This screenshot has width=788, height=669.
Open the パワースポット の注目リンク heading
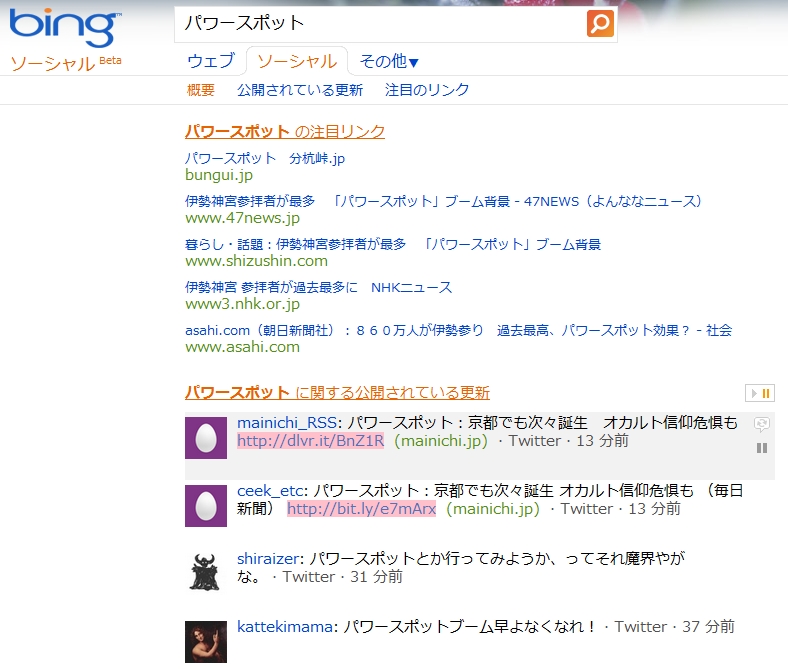pyautogui.click(x=285, y=132)
